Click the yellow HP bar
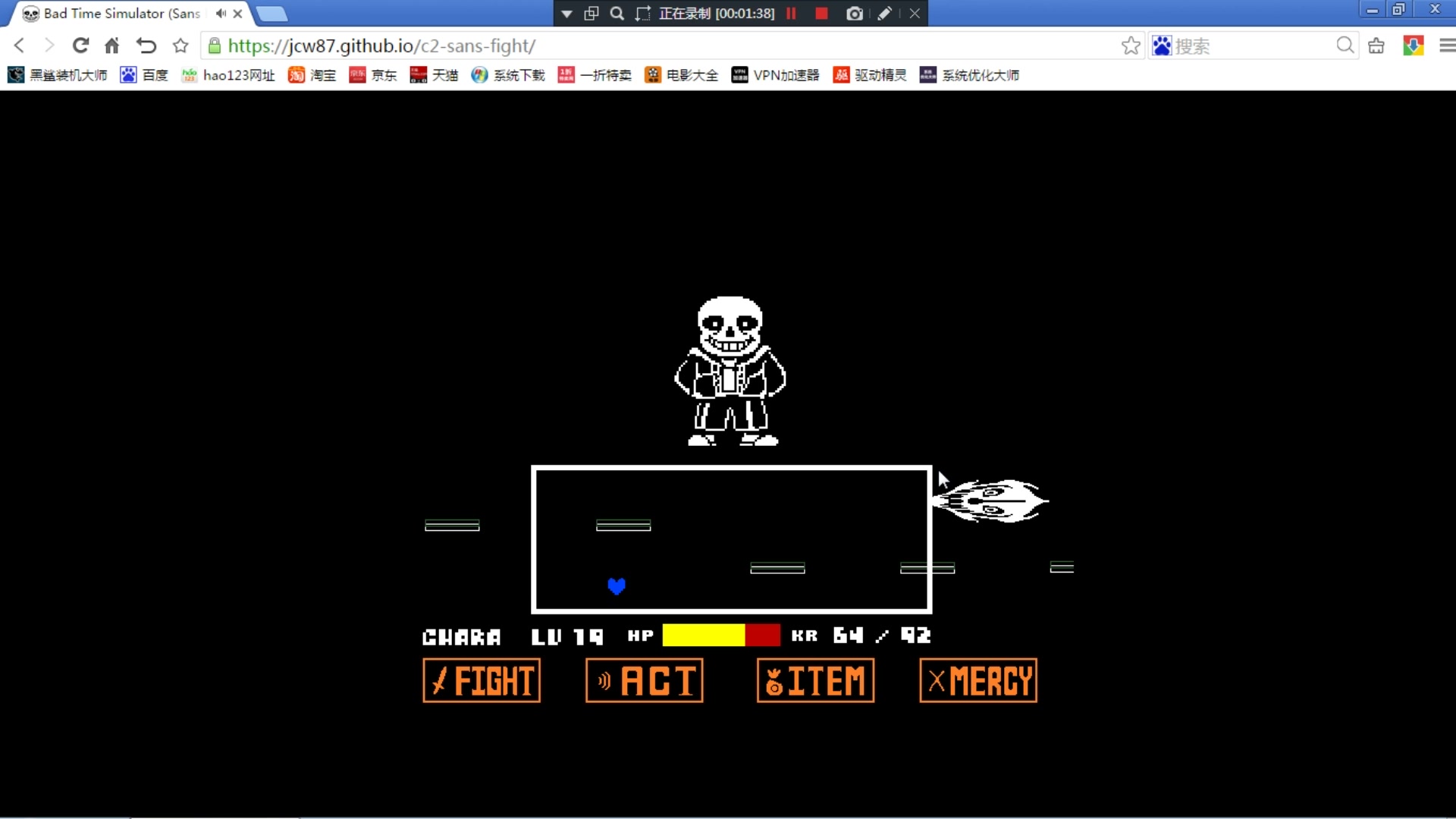The image size is (1456, 819). click(703, 635)
